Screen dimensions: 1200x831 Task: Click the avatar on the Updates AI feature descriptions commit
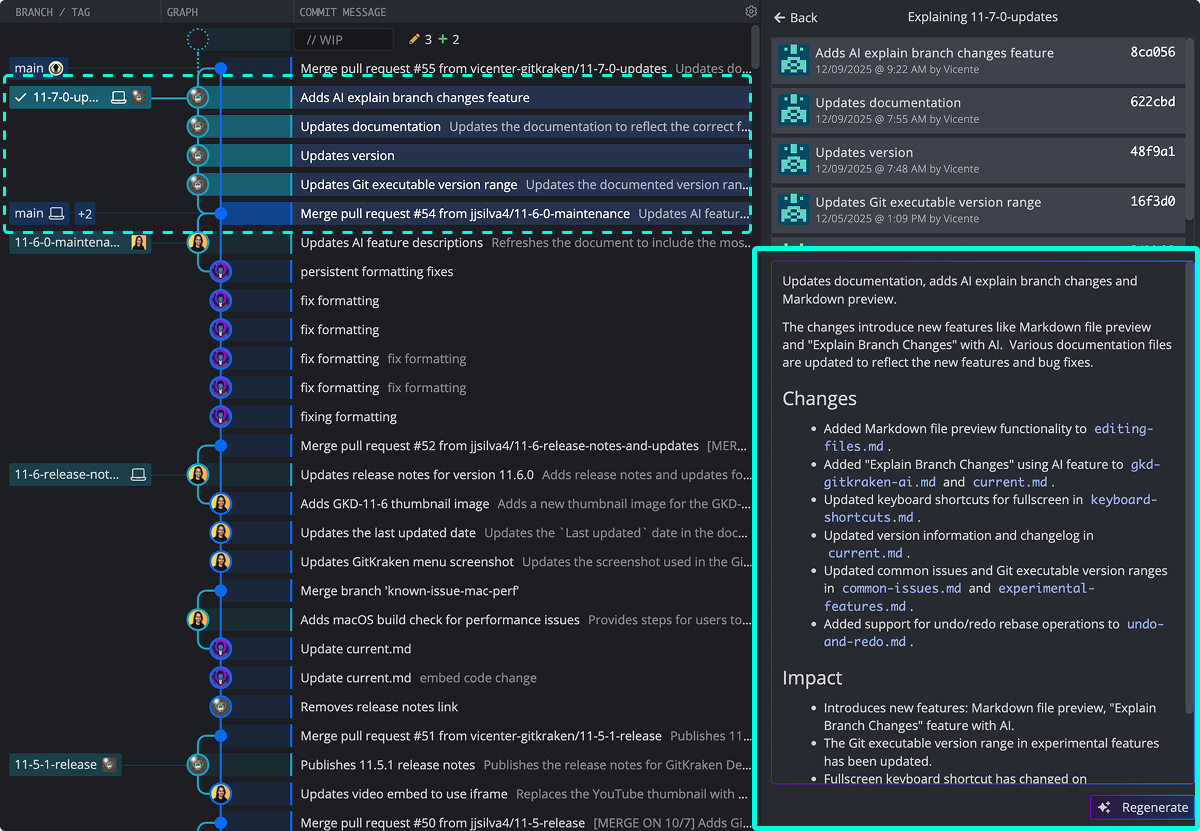198,242
